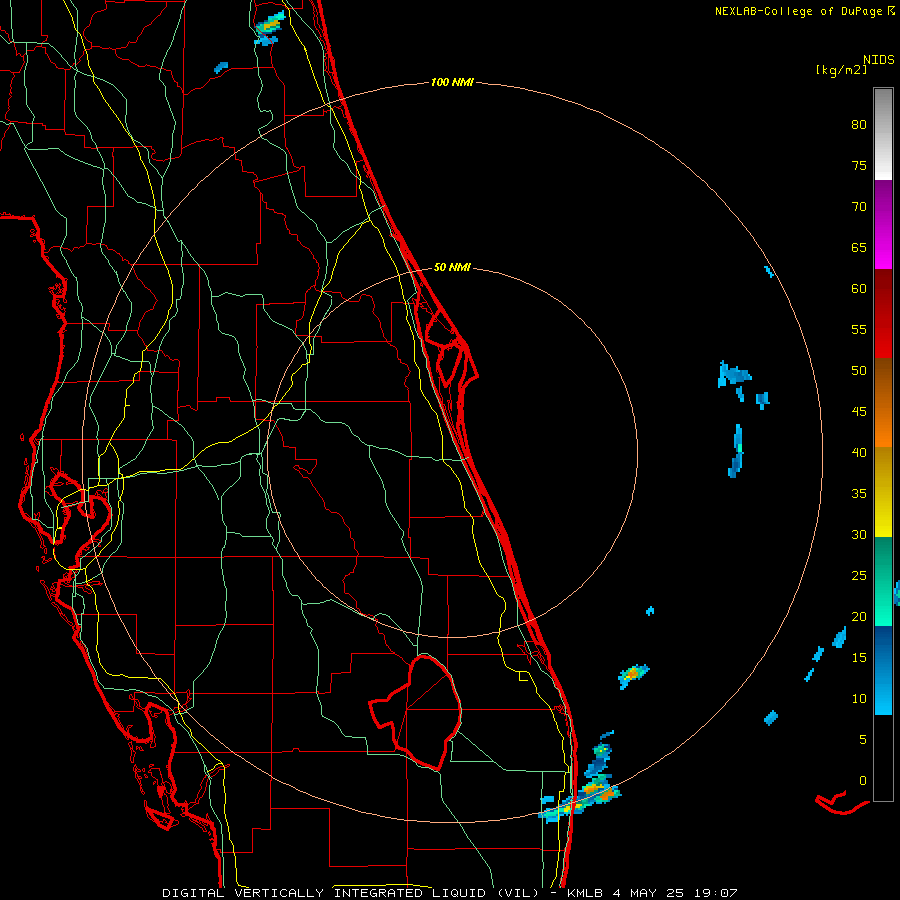Click the 0 value on the scale
The image size is (900, 900).
pyautogui.click(x=863, y=781)
